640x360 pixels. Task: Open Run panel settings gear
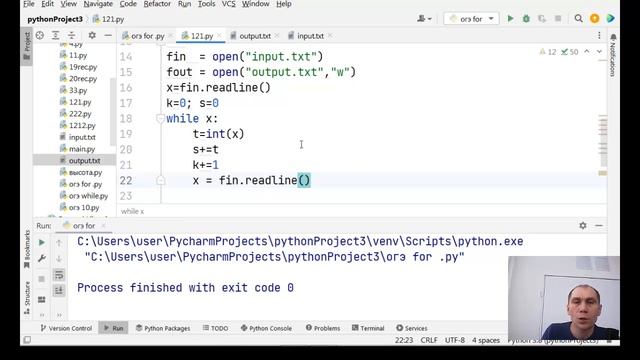(x=583, y=226)
